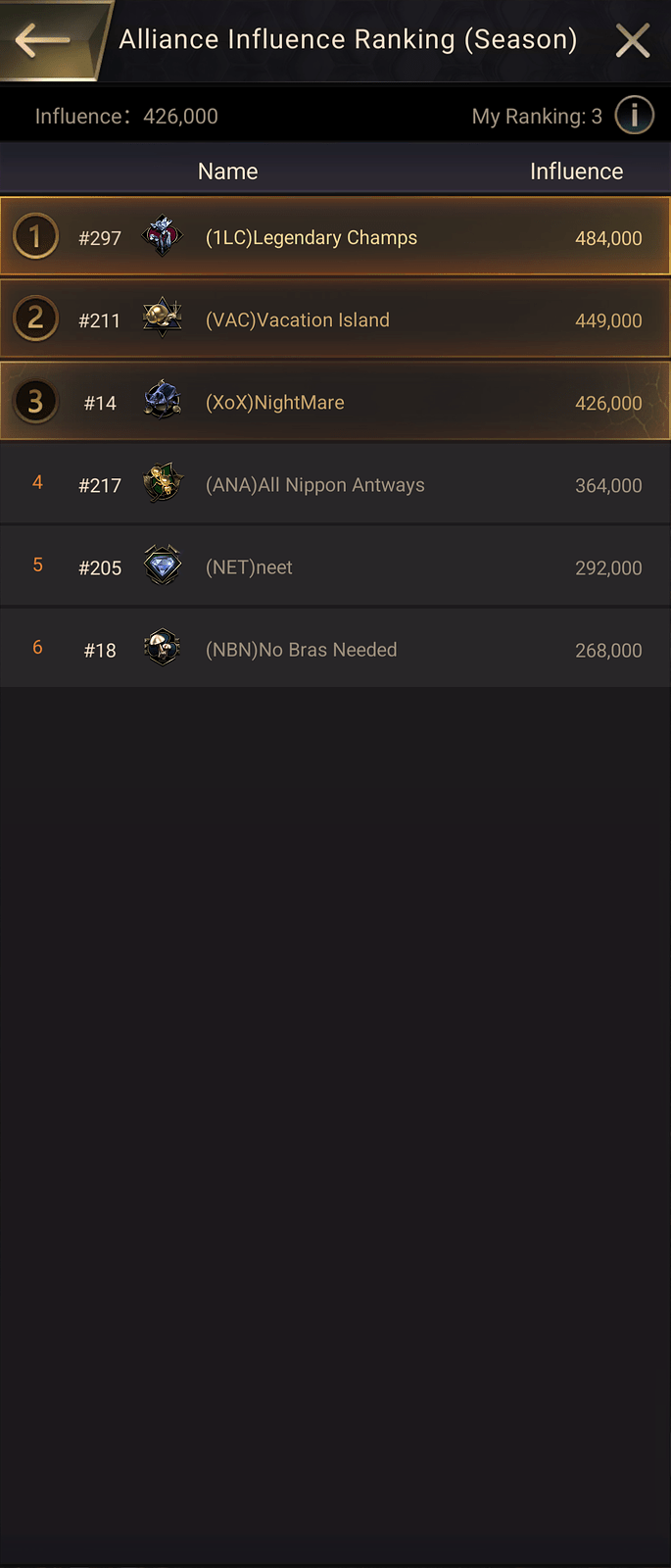Tap the Vacation Island alliance emblem

pos(163,319)
